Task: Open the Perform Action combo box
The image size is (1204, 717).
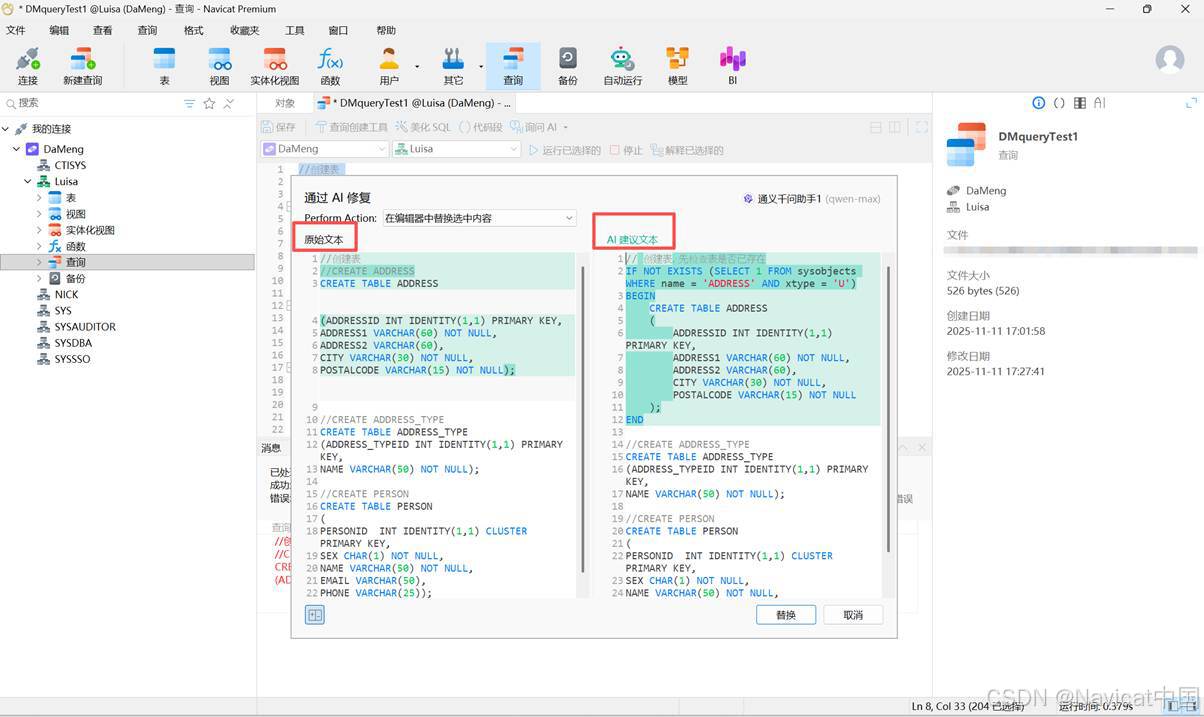Action: coord(479,218)
